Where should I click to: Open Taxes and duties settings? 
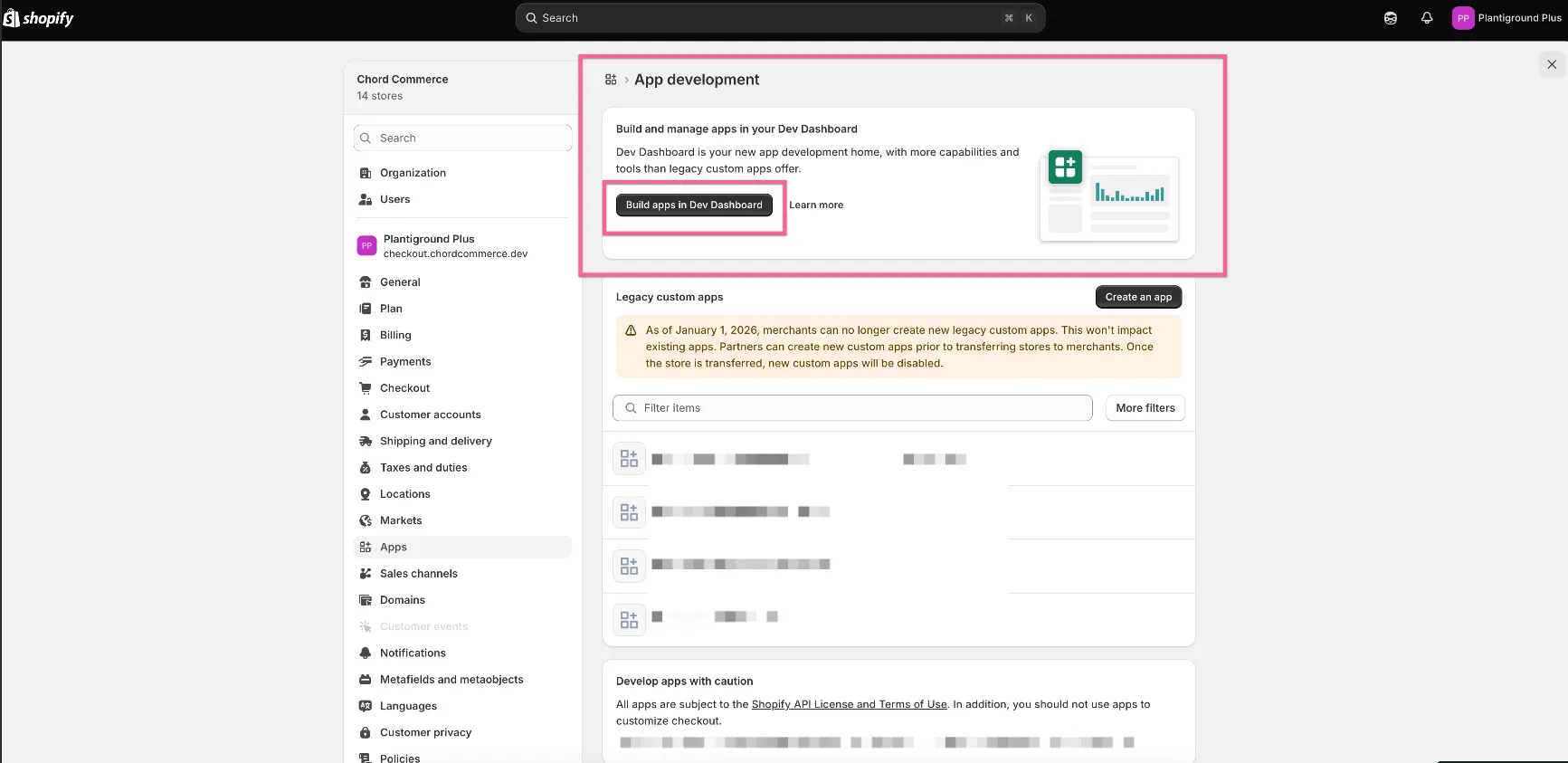(462, 468)
